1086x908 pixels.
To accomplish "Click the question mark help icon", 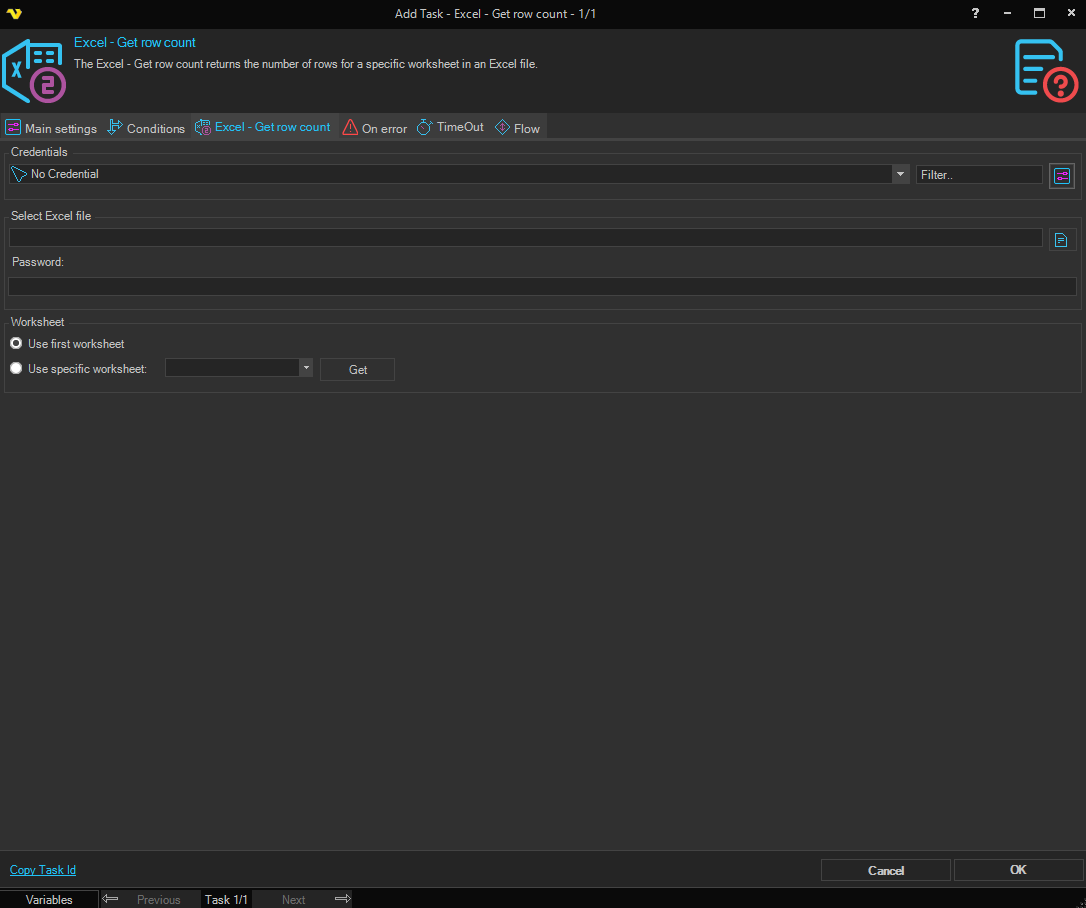I will [x=975, y=13].
